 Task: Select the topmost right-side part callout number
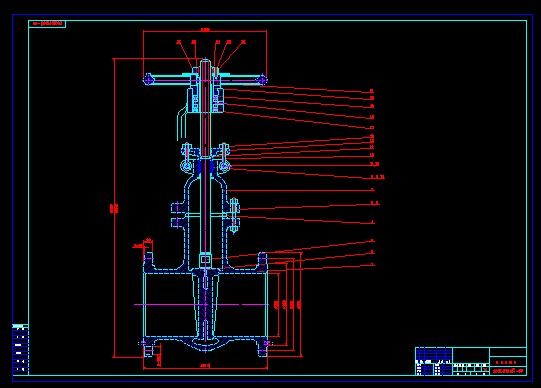pyautogui.click(x=372, y=91)
